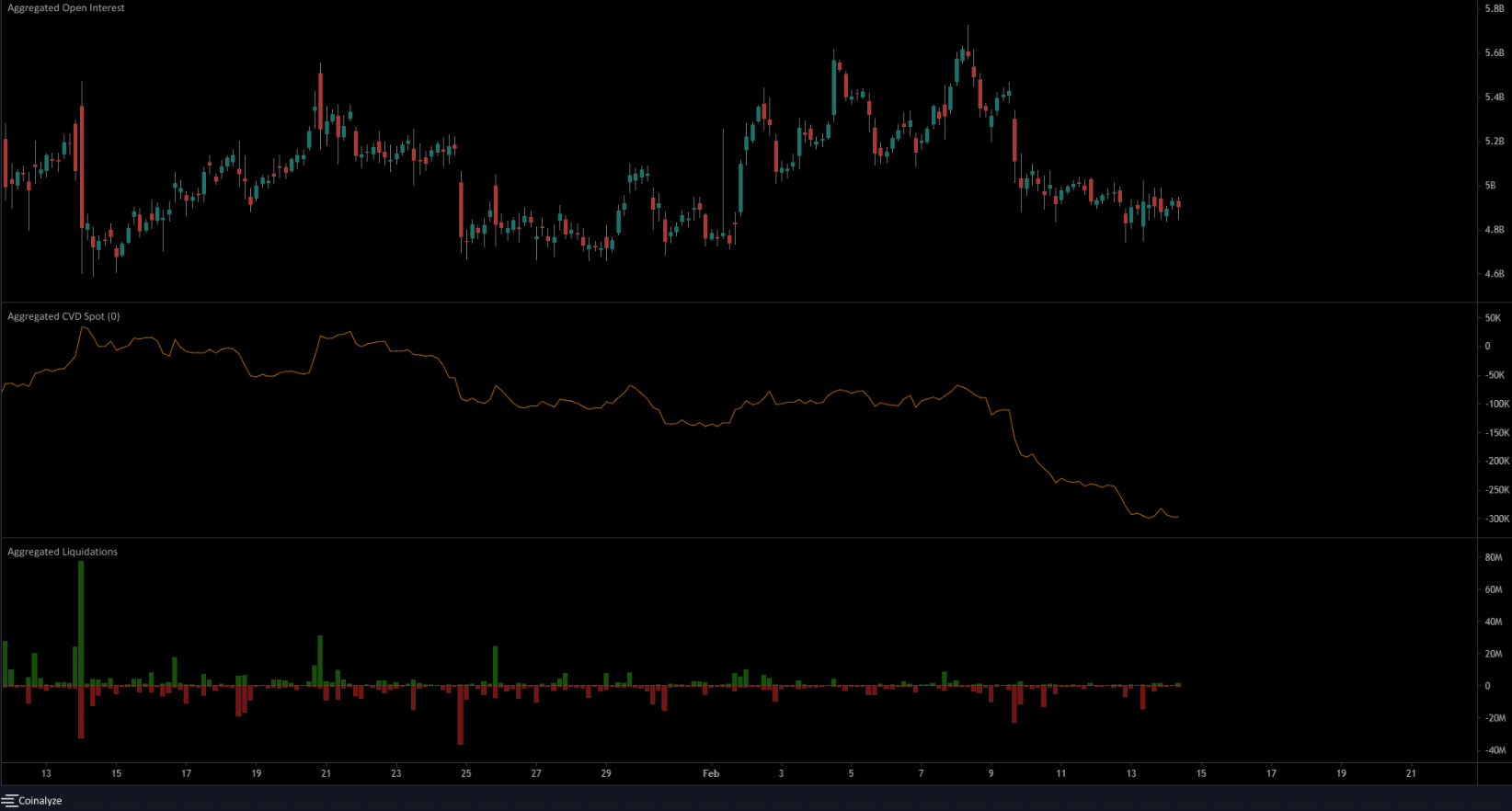The image size is (1512, 811).
Task: Click the Feb label on the time axis
Action: [711, 774]
